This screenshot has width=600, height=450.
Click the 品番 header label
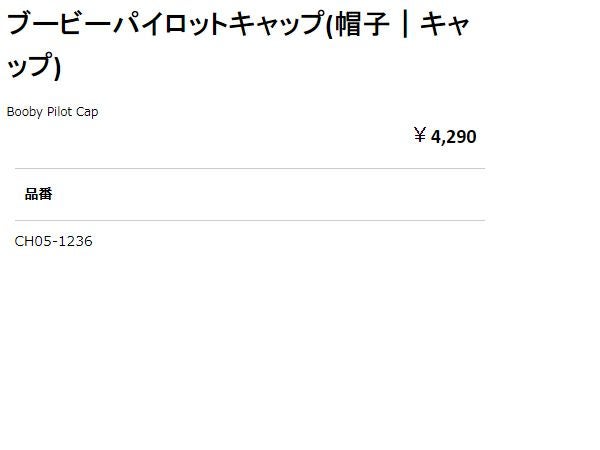(x=38, y=194)
